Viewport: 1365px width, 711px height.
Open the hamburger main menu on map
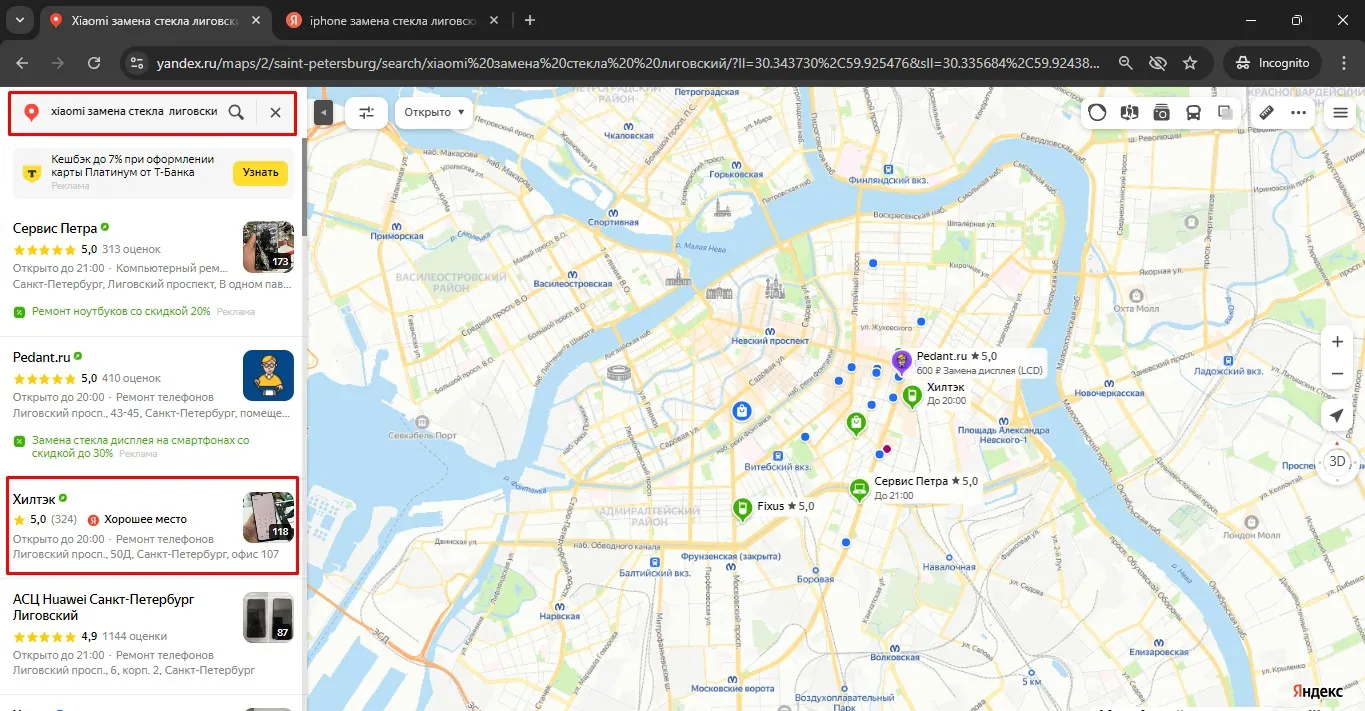coord(1340,113)
